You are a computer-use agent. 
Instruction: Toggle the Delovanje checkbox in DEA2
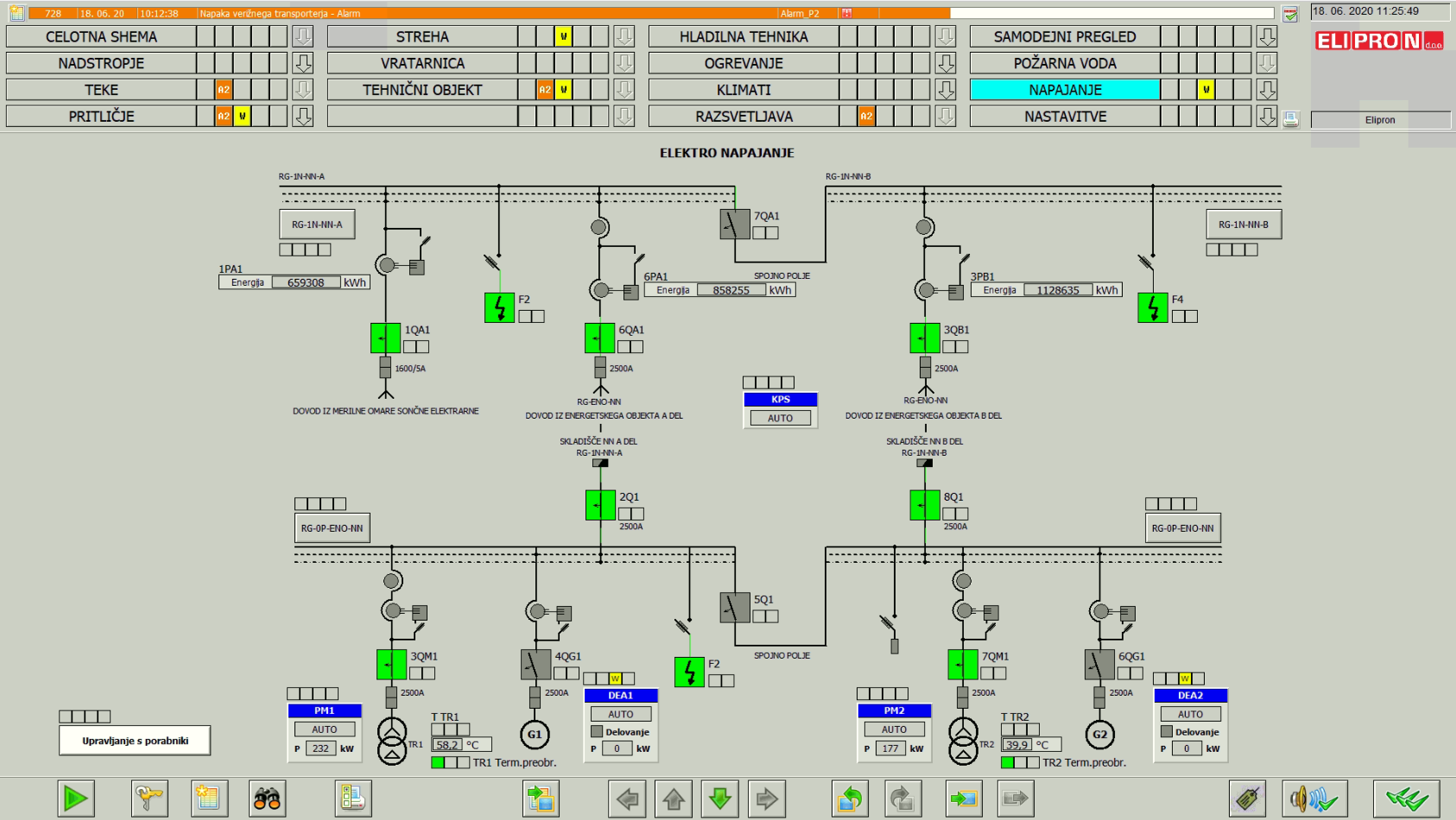(x=1166, y=732)
